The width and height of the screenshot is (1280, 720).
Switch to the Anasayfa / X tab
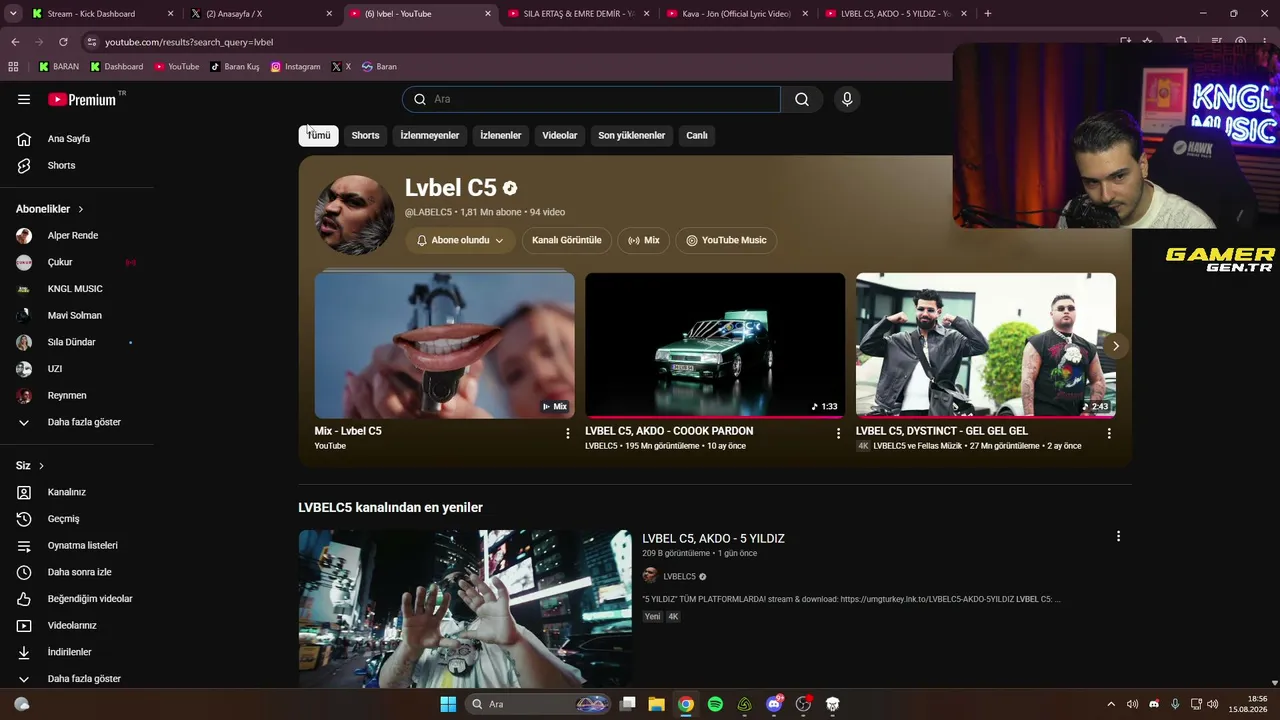click(x=262, y=14)
